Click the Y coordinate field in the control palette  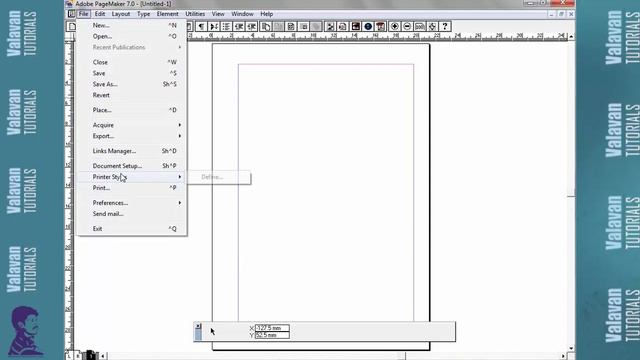coord(272,335)
